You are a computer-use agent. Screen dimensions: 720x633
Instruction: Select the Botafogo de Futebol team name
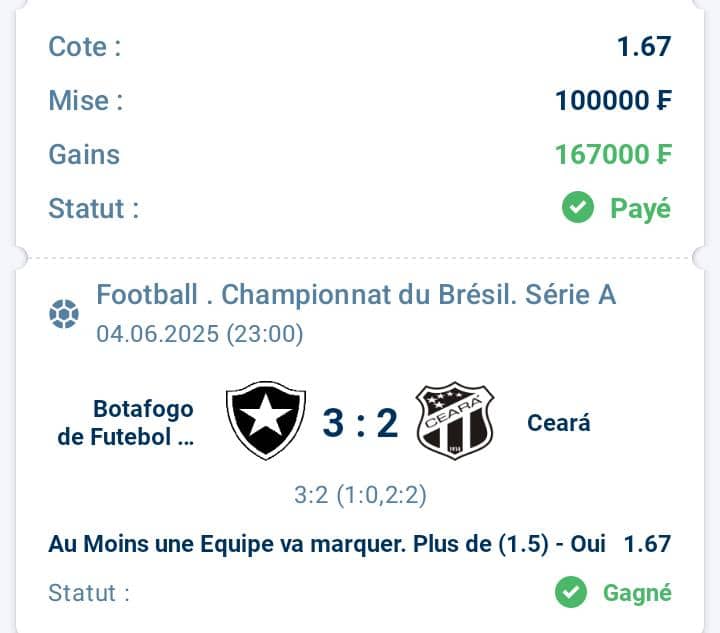tap(125, 423)
